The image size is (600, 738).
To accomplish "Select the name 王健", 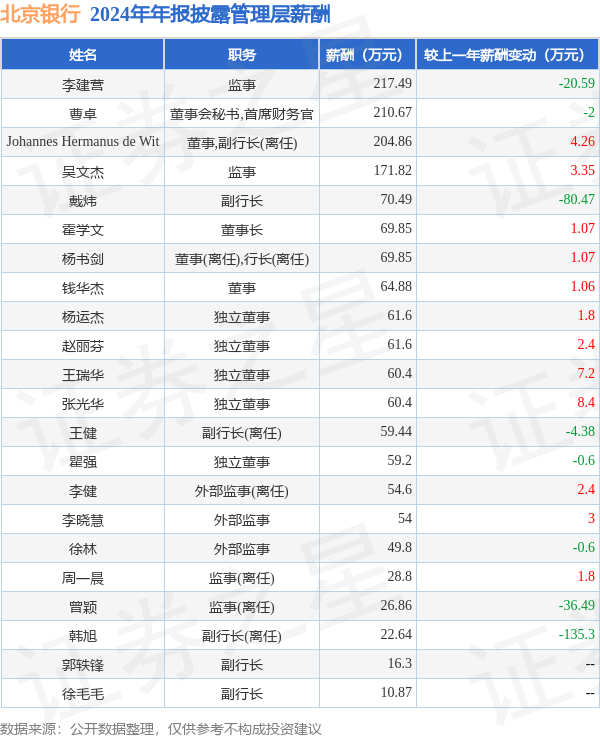I will 83,433.
